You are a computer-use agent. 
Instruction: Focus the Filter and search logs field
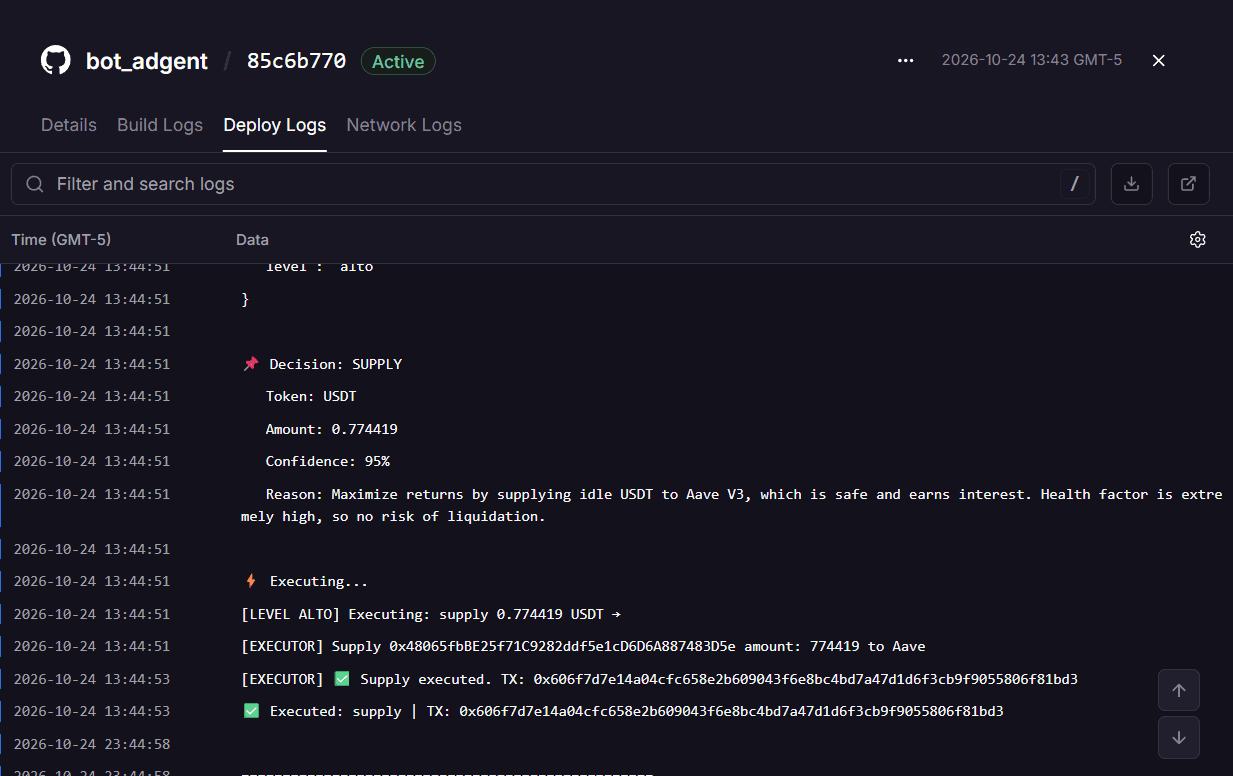click(x=553, y=184)
